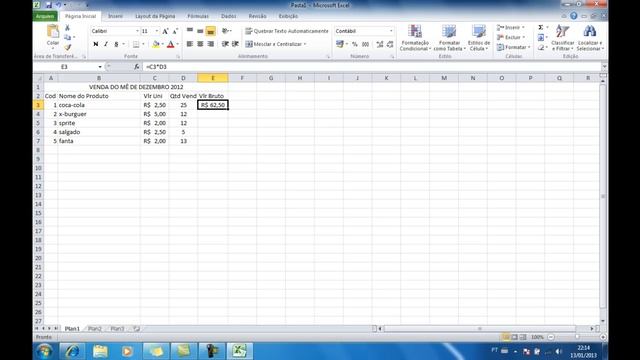Image resolution: width=640 pixels, height=360 pixels.
Task: Click the decrease indent icon
Action: click(x=225, y=44)
